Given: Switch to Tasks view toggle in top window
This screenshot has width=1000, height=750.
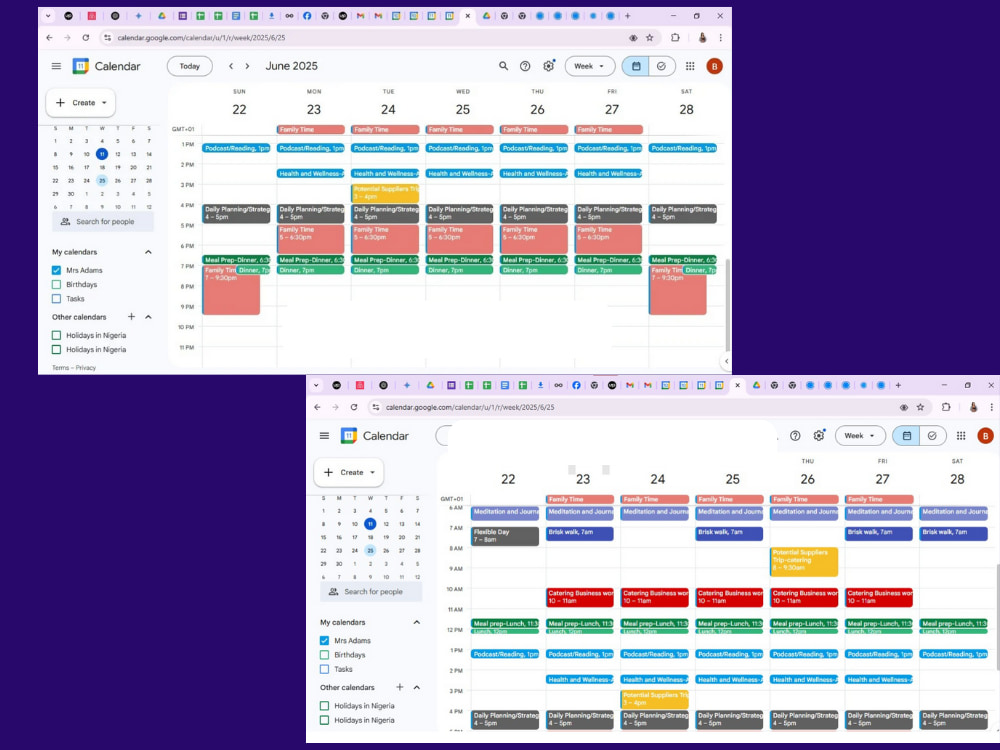Looking at the screenshot, I should coord(662,66).
